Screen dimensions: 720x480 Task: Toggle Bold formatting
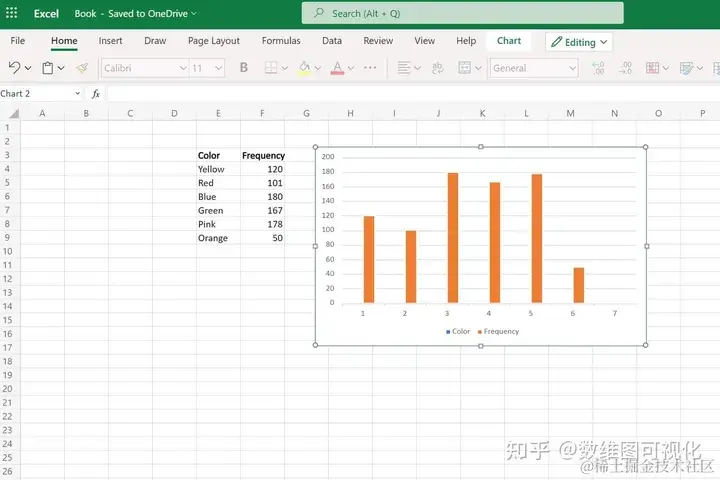[x=244, y=68]
